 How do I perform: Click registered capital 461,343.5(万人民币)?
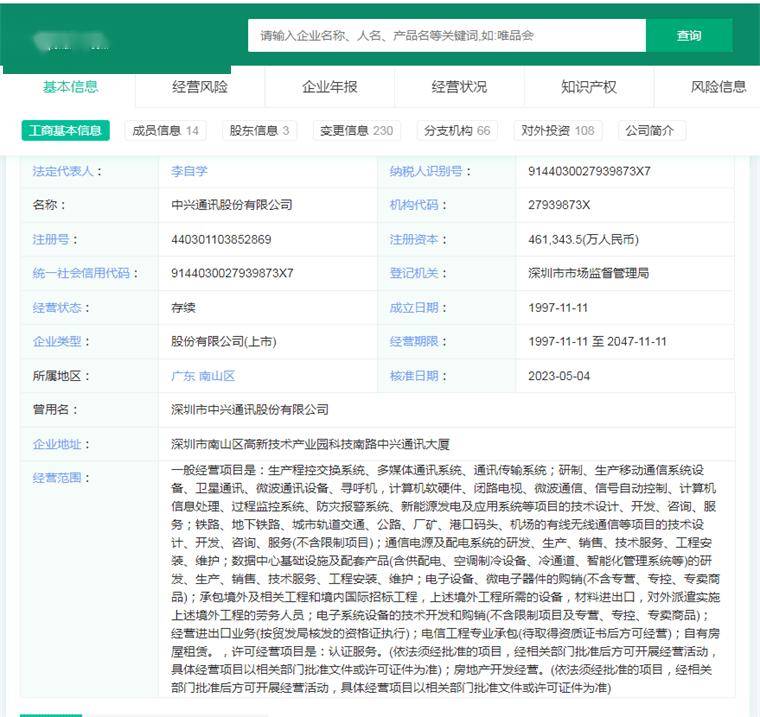[x=583, y=239]
